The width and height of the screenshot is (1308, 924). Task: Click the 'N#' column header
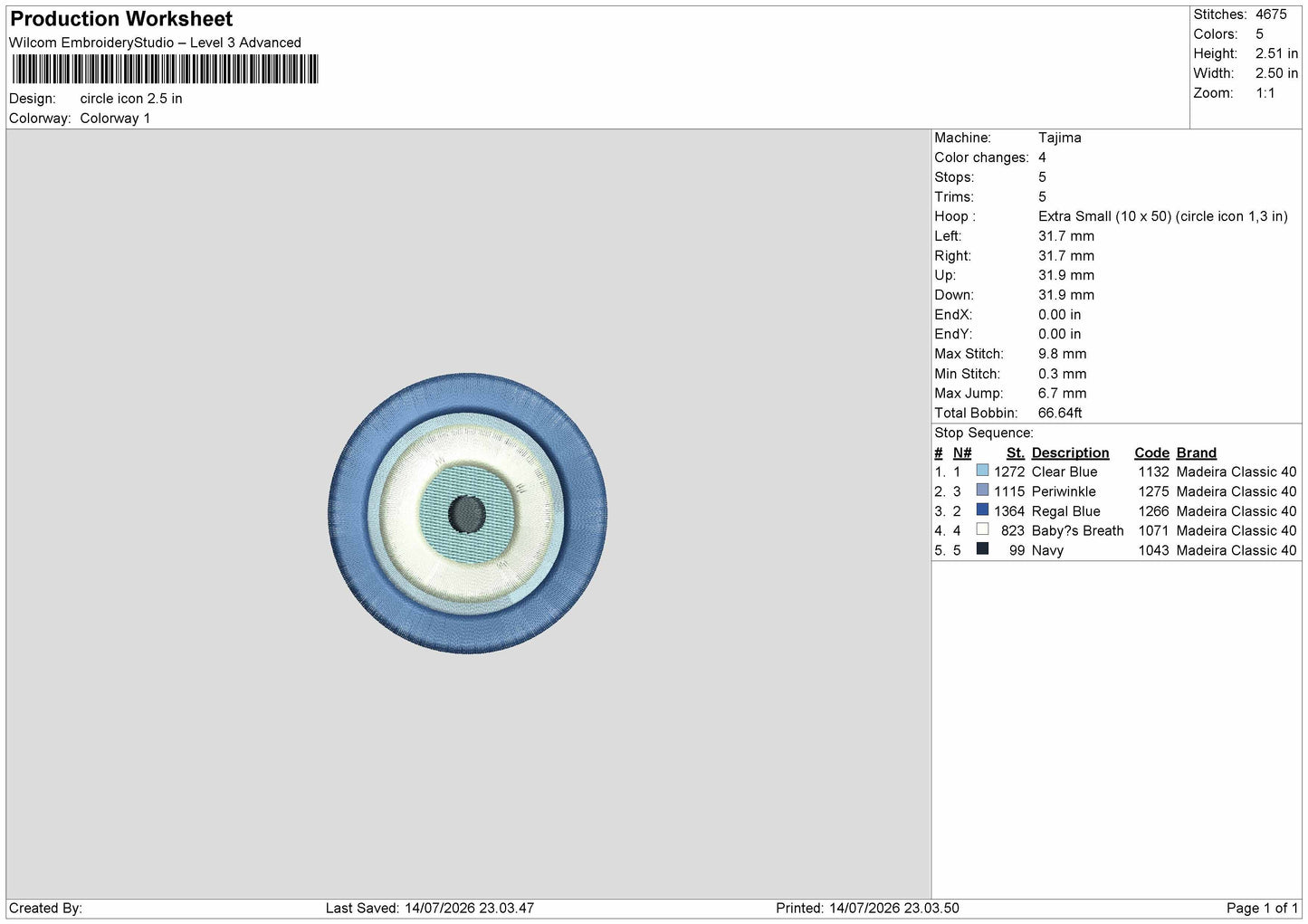[x=961, y=452]
